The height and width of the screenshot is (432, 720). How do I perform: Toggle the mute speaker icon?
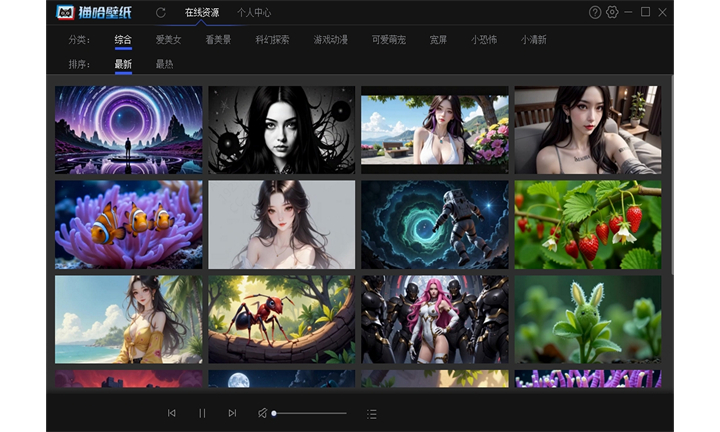coord(262,413)
